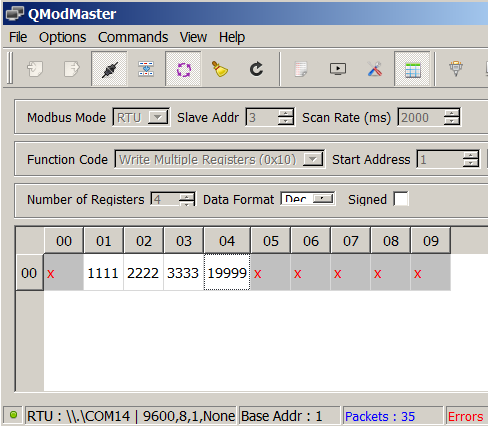Viewport: 488px width, 426px height.
Task: Click the column header 09
Action: pyautogui.click(x=430, y=241)
